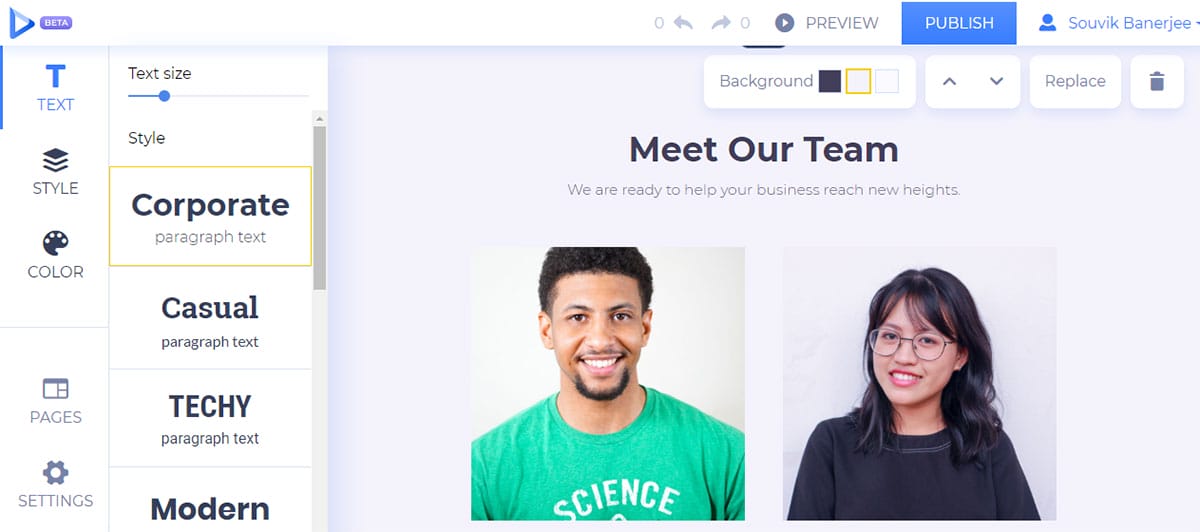Open Souvik Banerjee account dropdown
1200x532 pixels.
point(1118,22)
